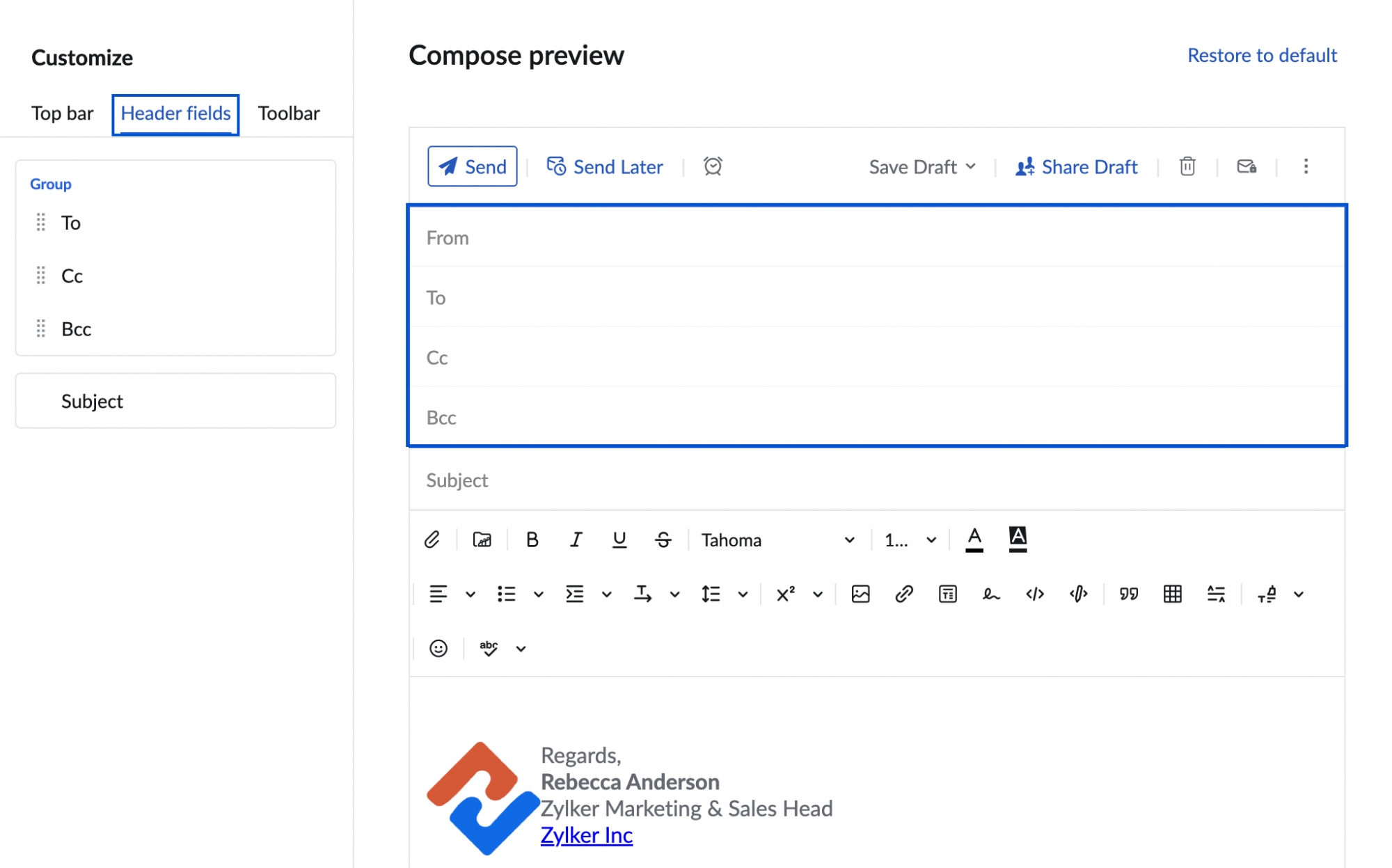Apply italic formatting

point(576,539)
